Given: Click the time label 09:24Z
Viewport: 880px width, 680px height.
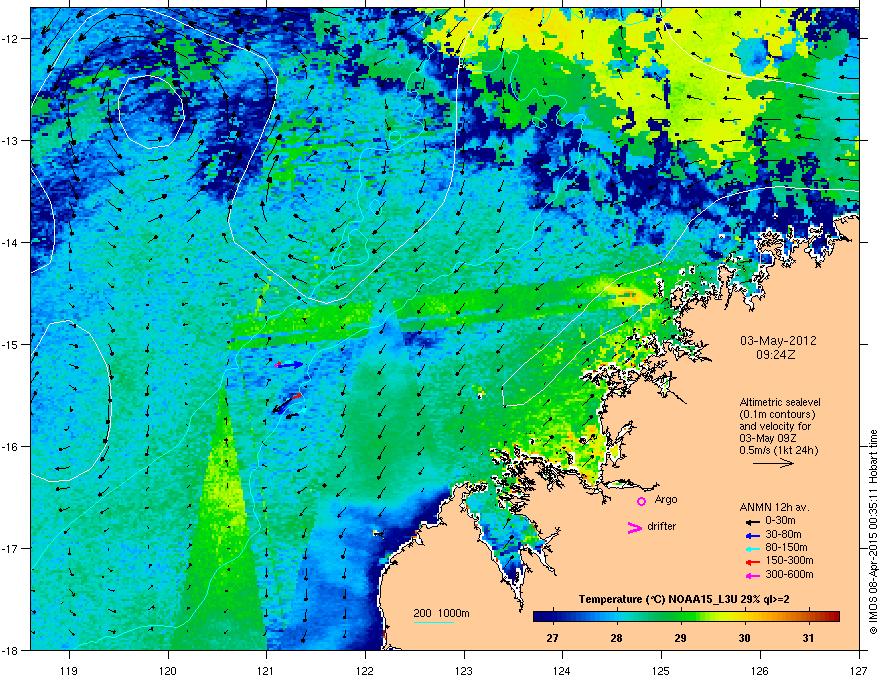Looking at the screenshot, I should [x=776, y=355].
